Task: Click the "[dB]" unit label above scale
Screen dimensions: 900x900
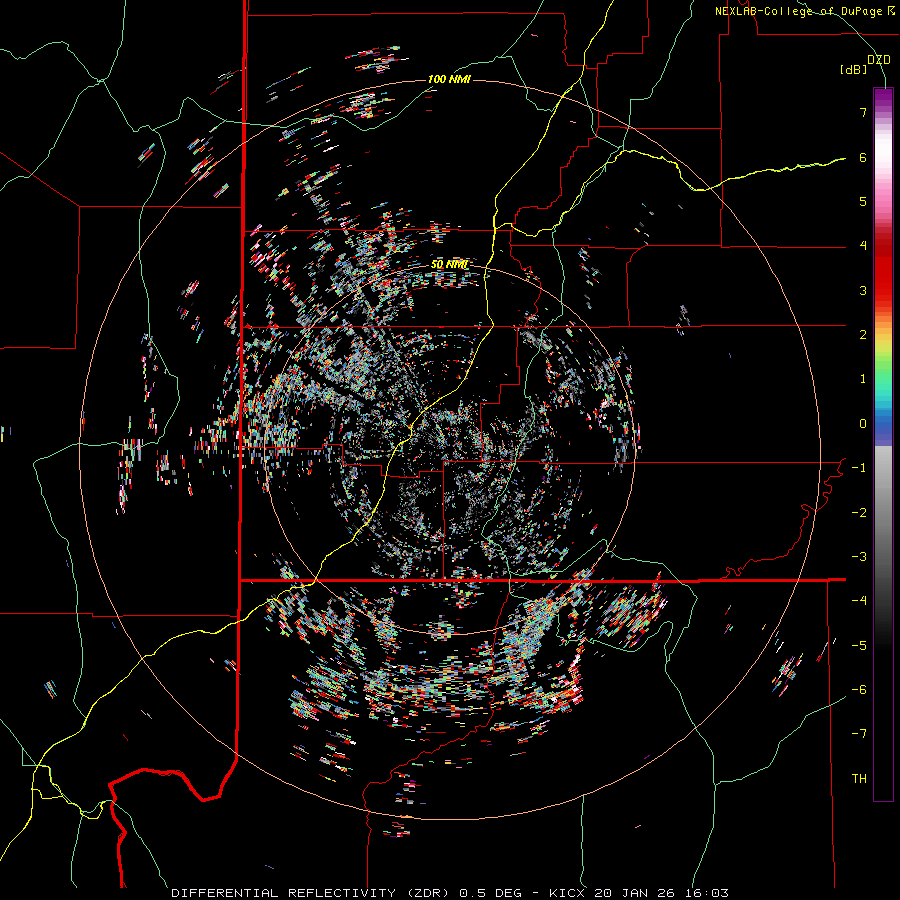Action: 853,70
